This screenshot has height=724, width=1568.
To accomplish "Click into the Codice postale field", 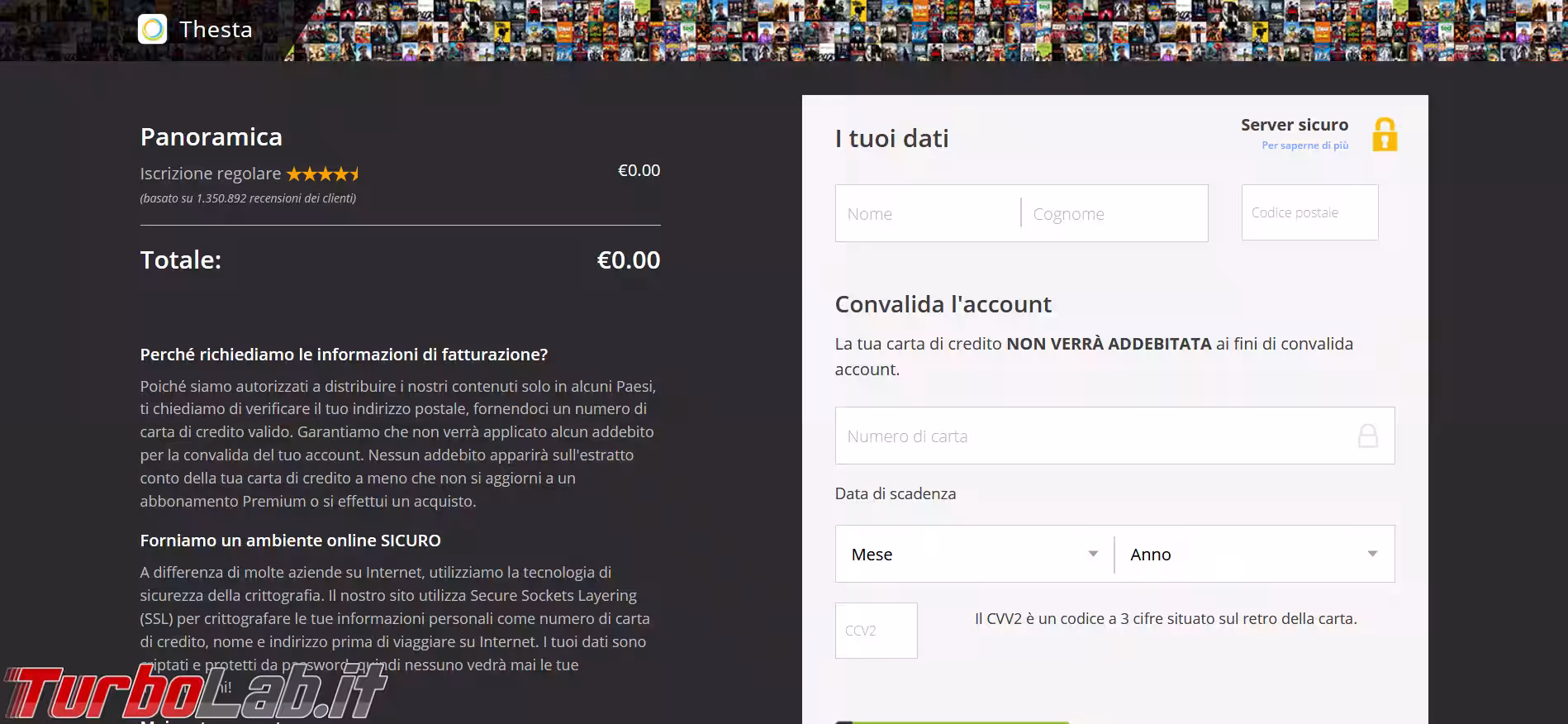I will pyautogui.click(x=1309, y=213).
